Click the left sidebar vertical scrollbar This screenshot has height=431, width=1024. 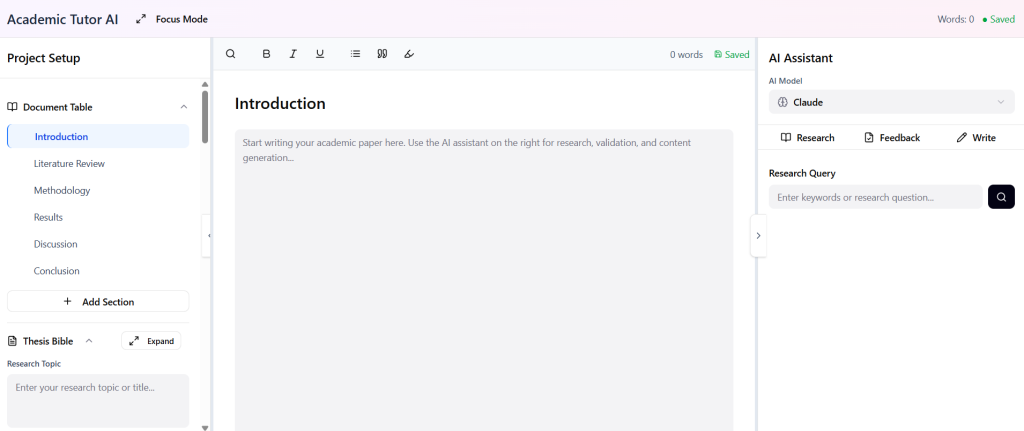click(205, 117)
